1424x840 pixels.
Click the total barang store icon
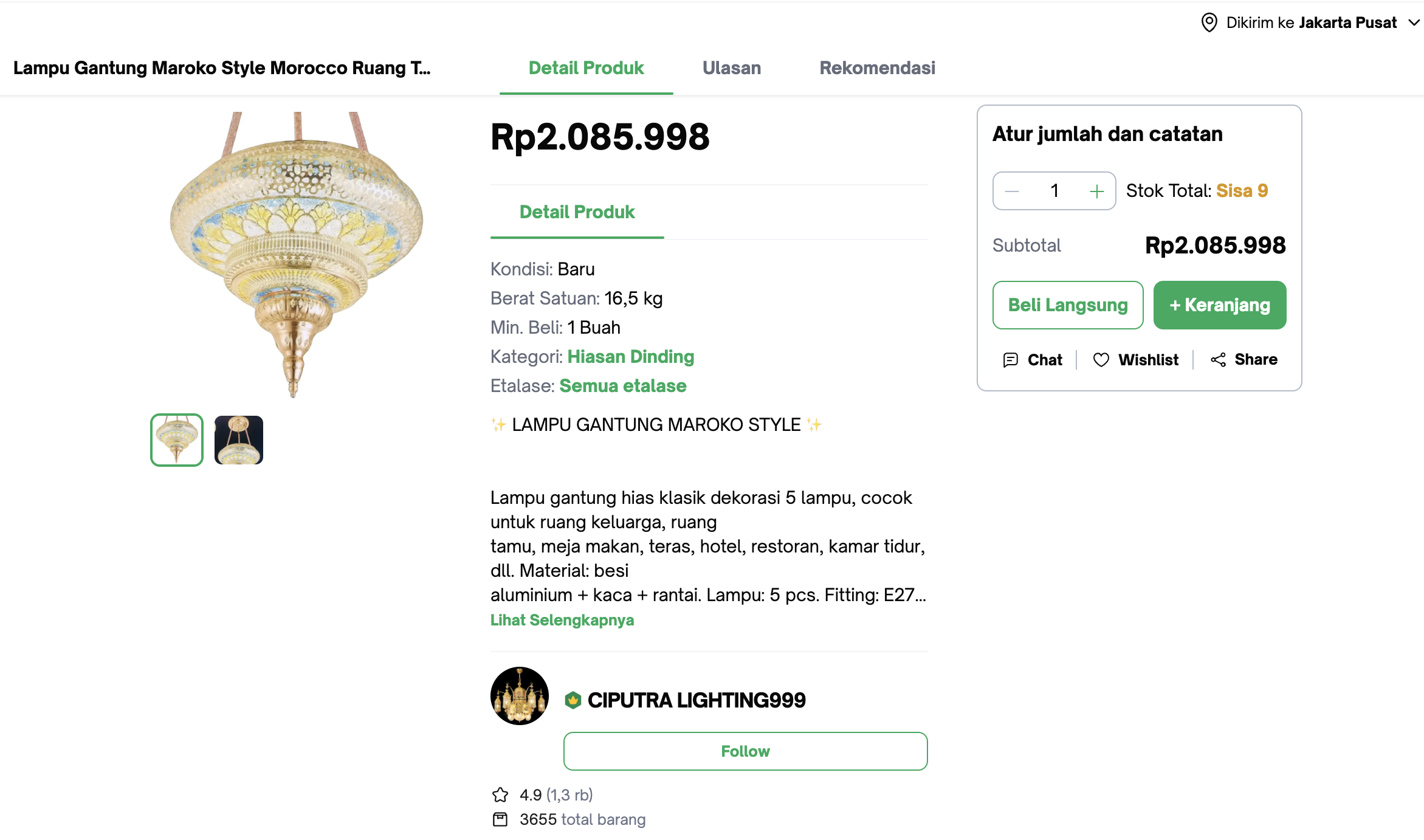[500, 819]
